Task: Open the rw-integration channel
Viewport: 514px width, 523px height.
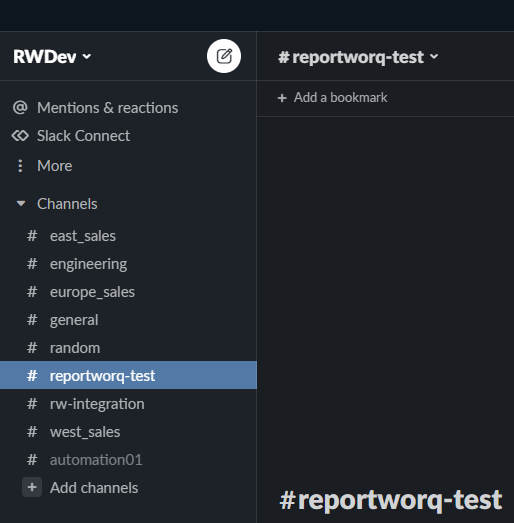Action: pos(128,404)
